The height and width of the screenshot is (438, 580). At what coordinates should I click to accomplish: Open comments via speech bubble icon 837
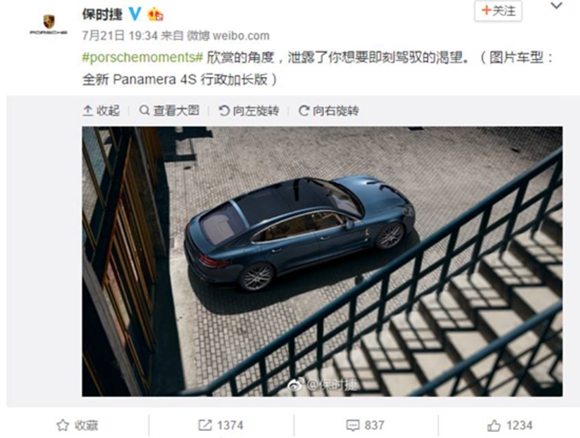353,425
